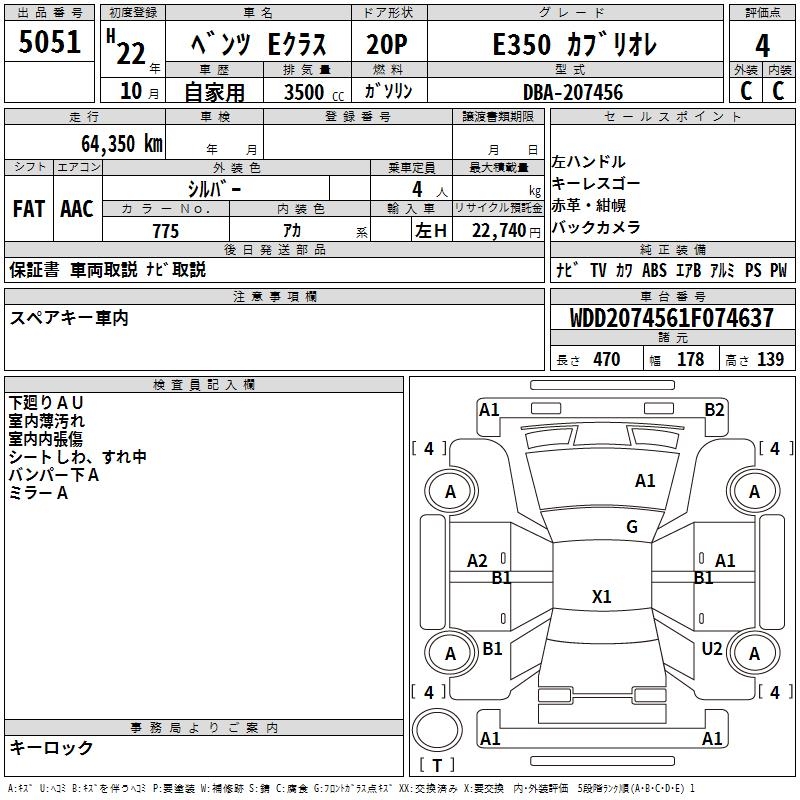Select ナビ取説 in later-shipped parts

click(176, 269)
